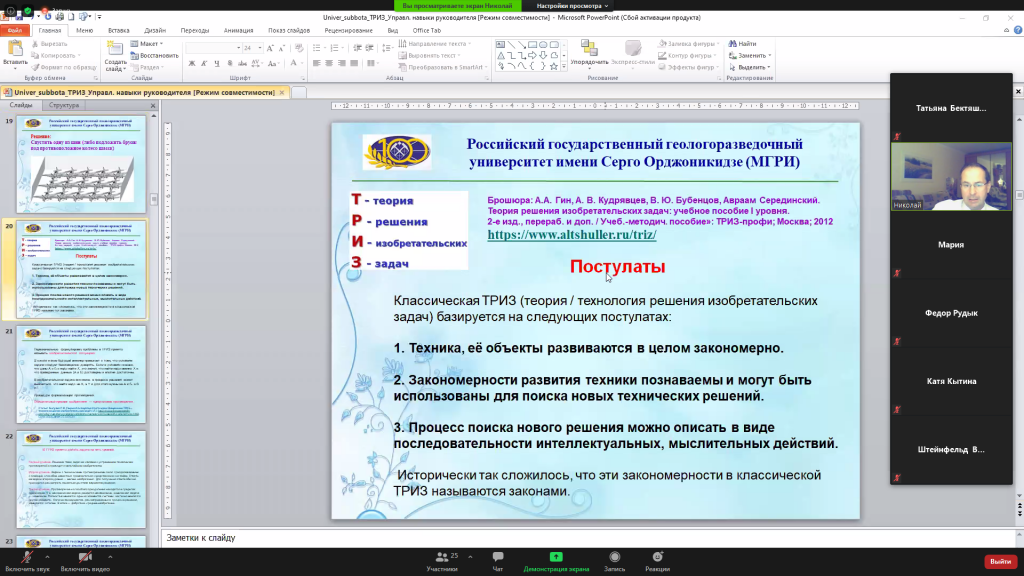Toggle Bold (Ж) formatting

coord(191,63)
